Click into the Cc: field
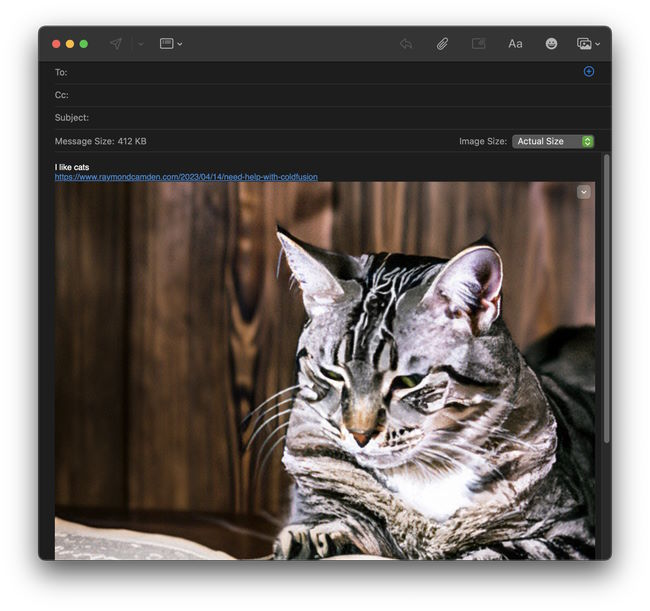The height and width of the screenshot is (611, 650). 320,95
